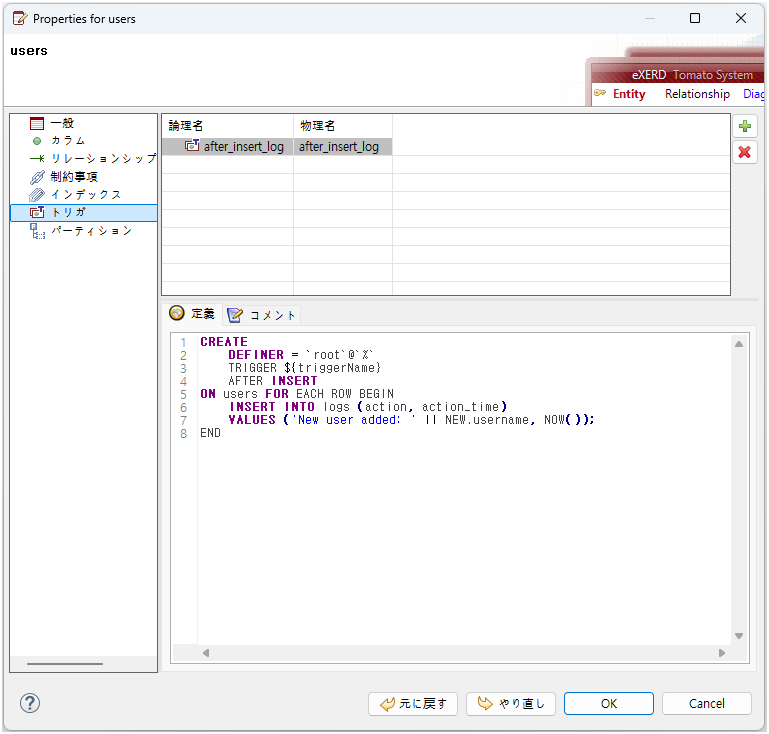Click the リレーションシップ connector icon
Image resolution: width=769 pixels, height=734 pixels.
coord(37,158)
